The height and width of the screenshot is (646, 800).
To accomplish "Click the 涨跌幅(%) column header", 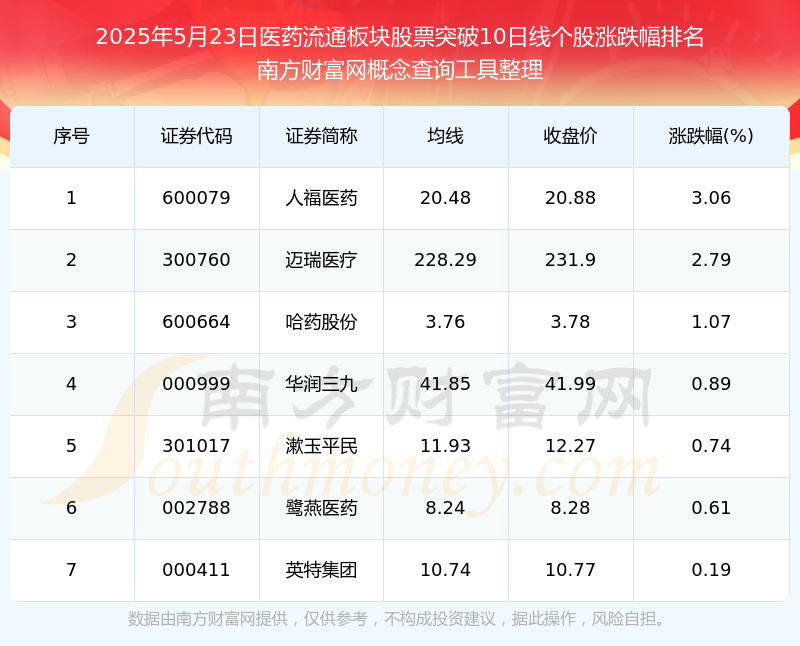I will click(x=711, y=136).
